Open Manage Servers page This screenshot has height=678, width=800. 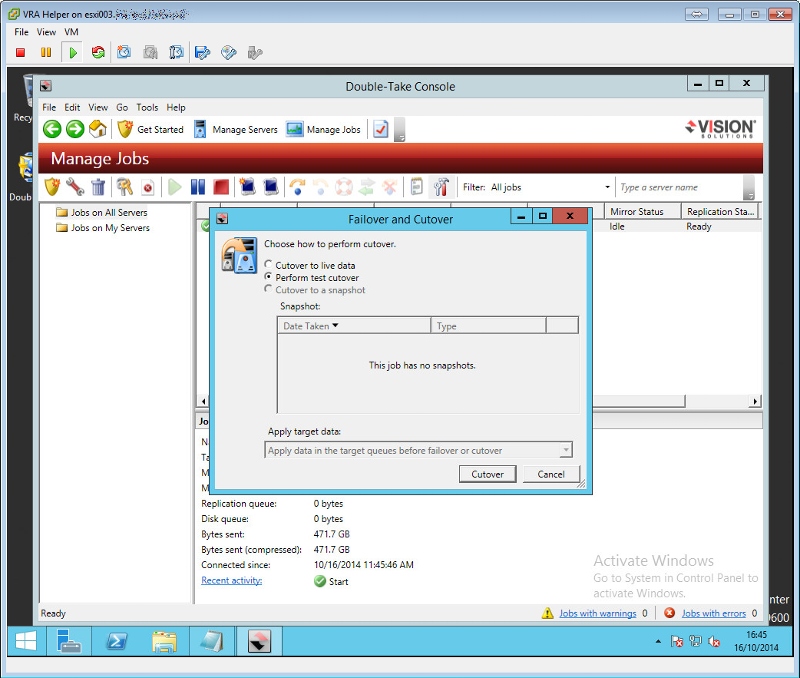[236, 130]
